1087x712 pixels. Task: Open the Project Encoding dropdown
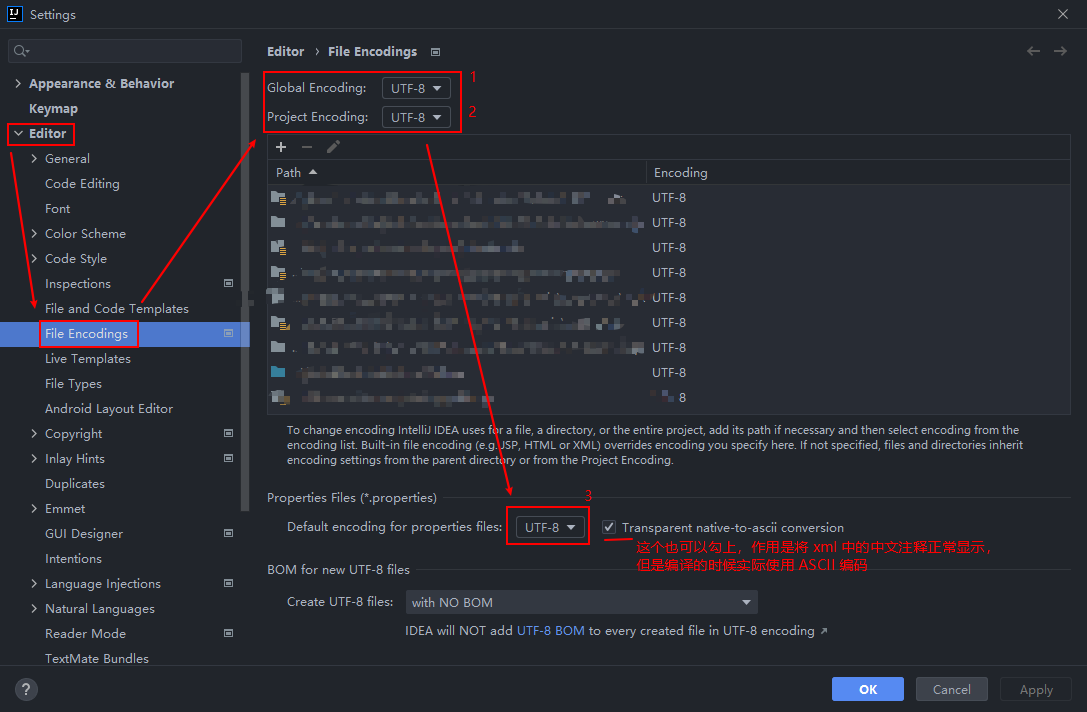pos(416,117)
